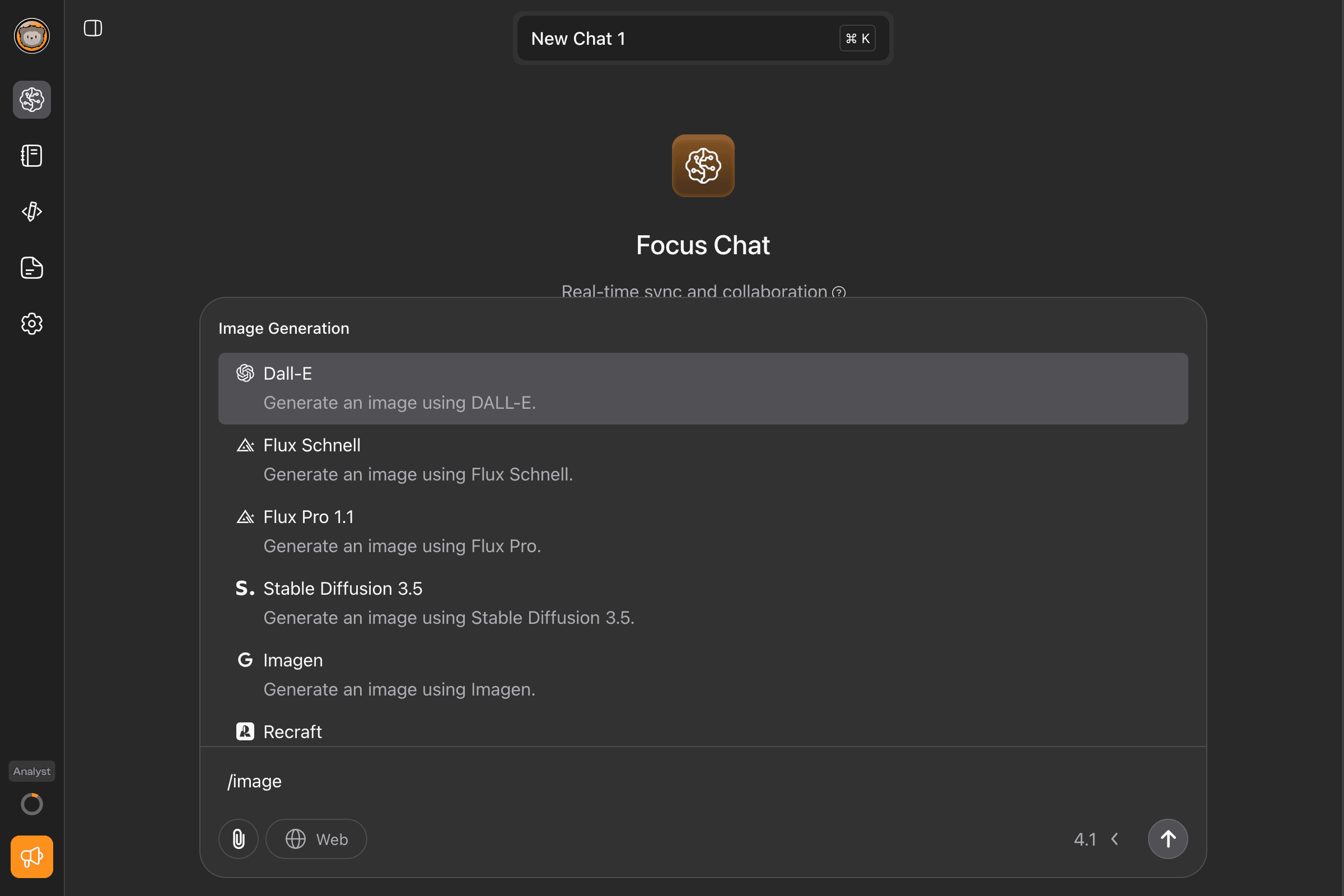Screen dimensions: 1344x896
Task: Click the Flux triangle icon beside Flux Schnell
Action: point(245,445)
